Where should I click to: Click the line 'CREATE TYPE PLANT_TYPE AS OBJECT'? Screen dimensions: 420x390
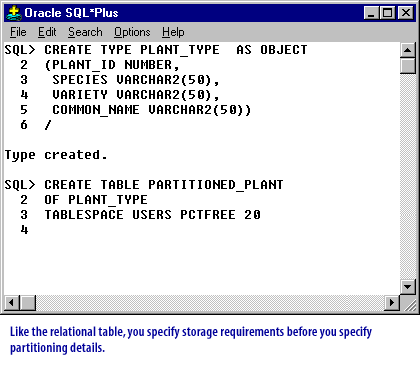coord(176,50)
